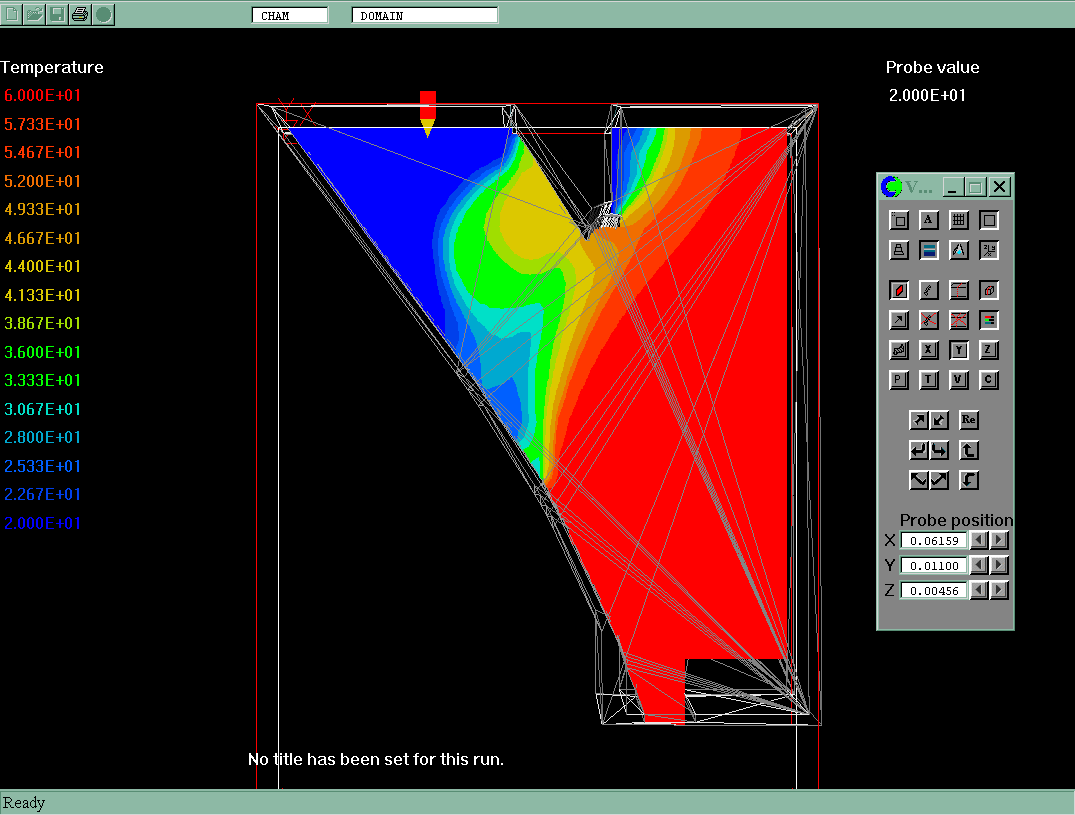Viewport: 1075px width, 815px height.
Task: Click the probe X position value field
Action: pos(934,540)
